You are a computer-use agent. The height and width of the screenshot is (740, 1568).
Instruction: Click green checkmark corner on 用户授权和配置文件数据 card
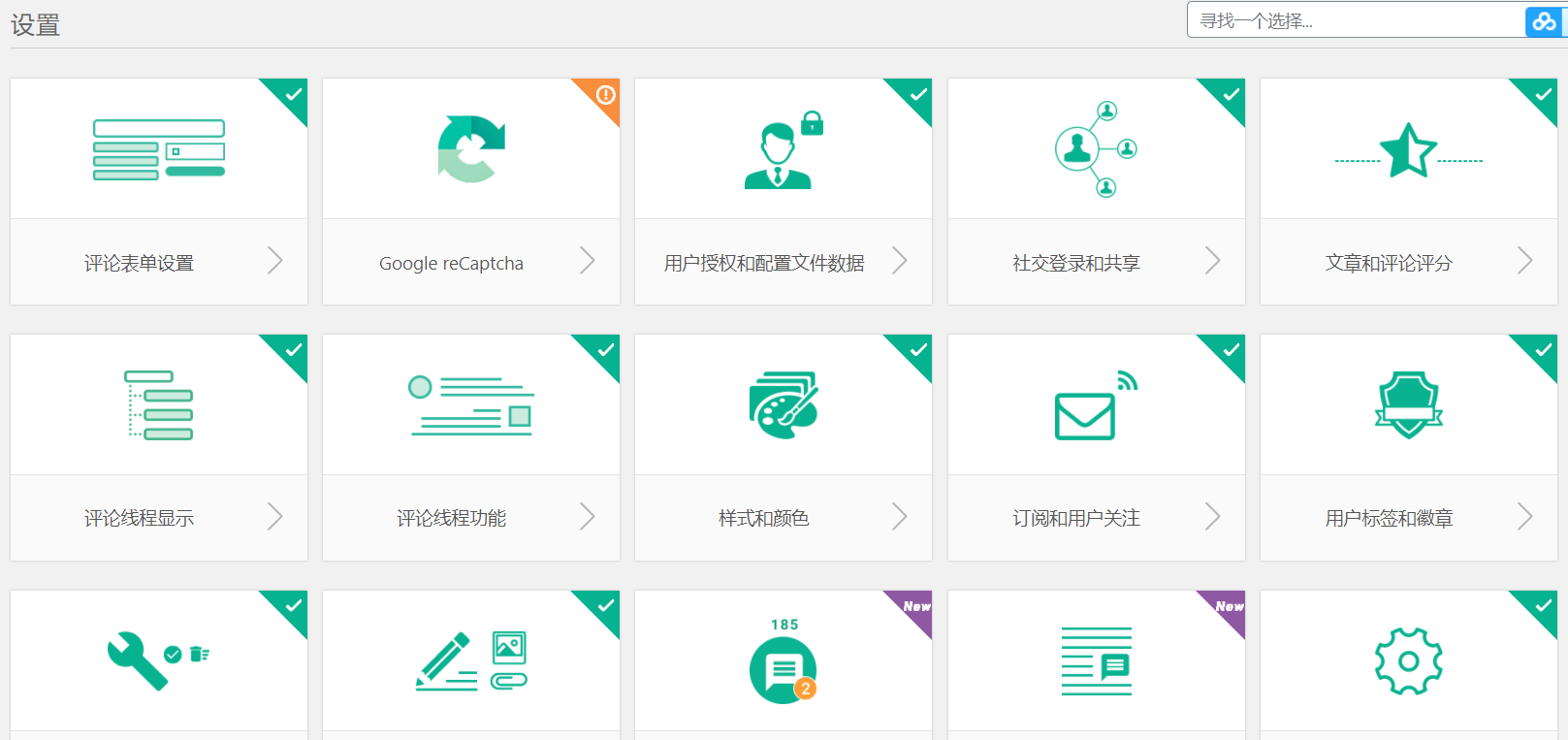click(915, 95)
